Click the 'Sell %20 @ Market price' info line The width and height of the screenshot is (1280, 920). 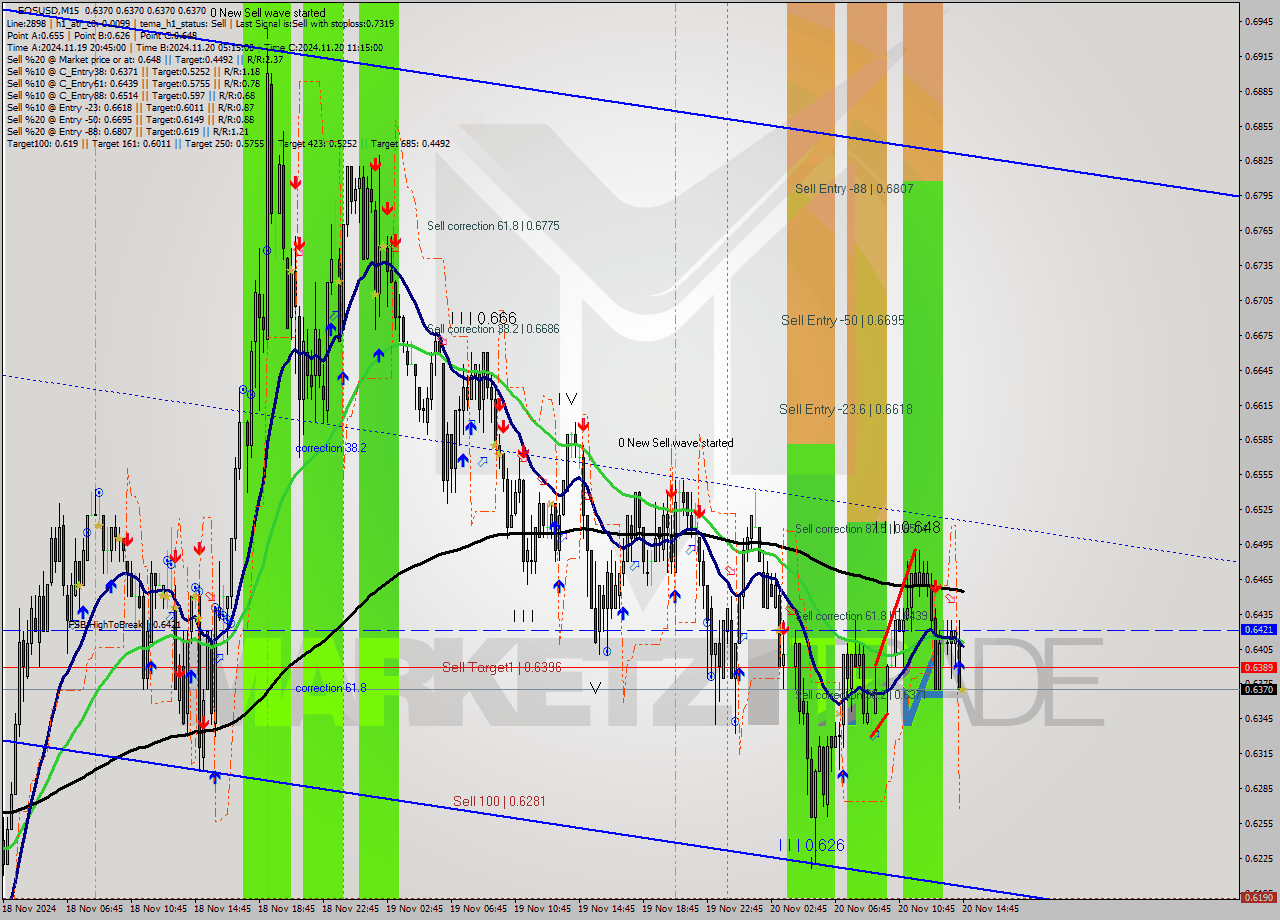pos(145,59)
